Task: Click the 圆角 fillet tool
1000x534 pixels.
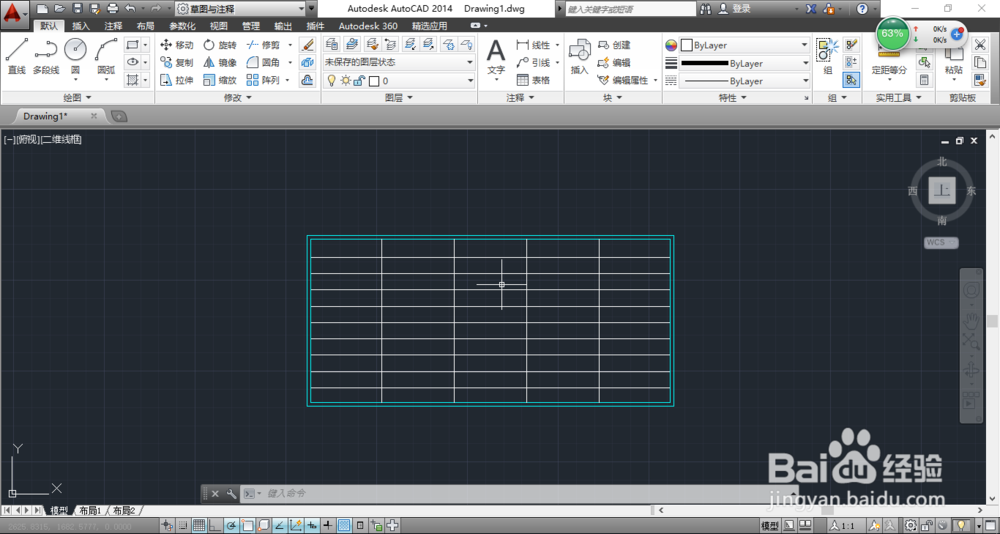Action: coord(263,63)
